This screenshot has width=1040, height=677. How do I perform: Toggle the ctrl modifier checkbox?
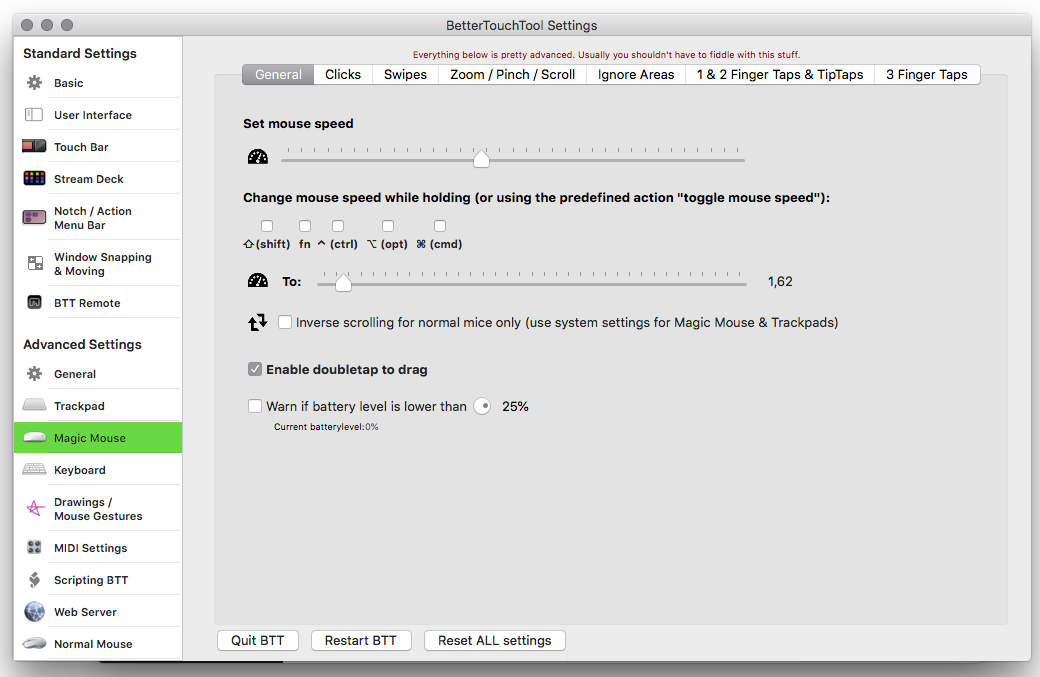click(x=338, y=226)
